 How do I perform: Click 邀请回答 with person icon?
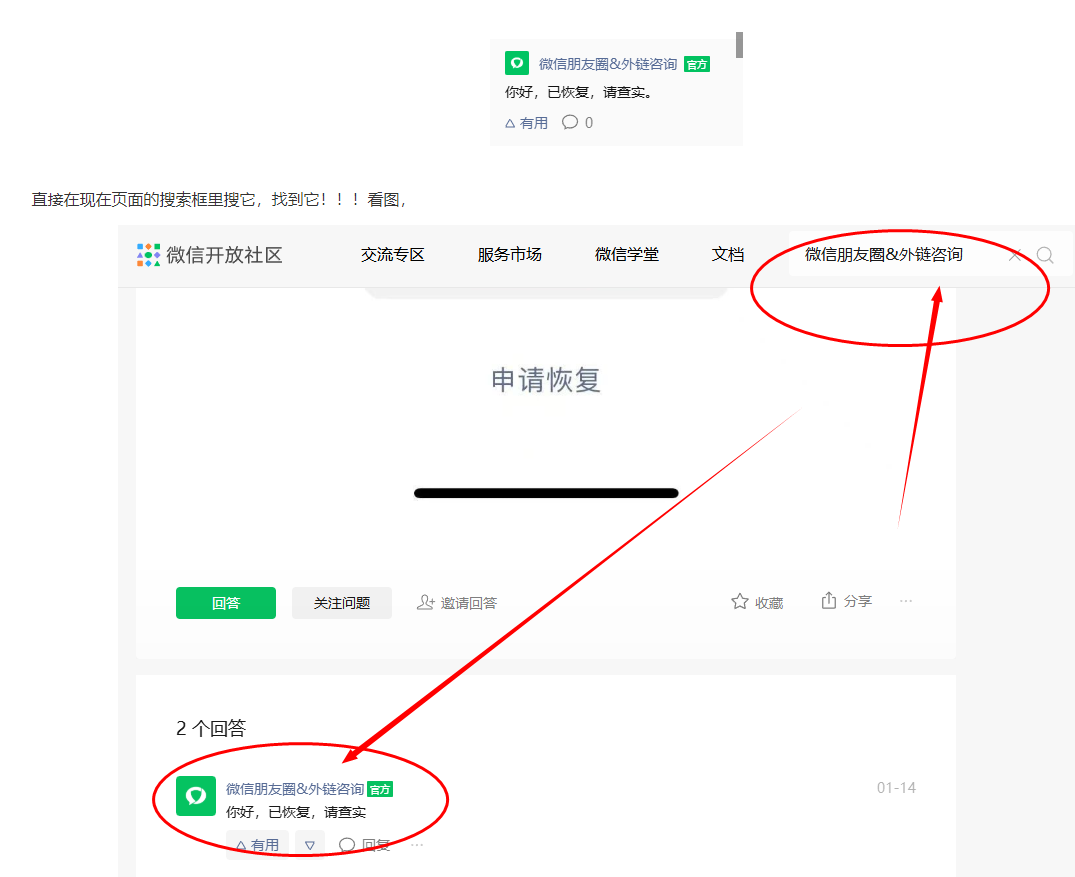(457, 603)
